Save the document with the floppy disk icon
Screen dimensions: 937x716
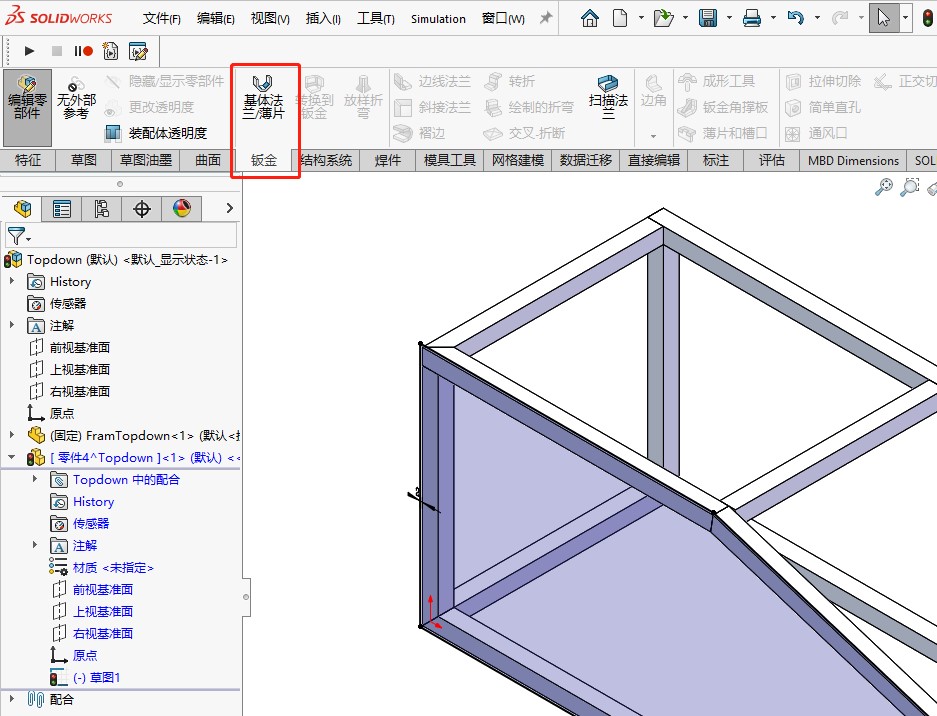[708, 18]
